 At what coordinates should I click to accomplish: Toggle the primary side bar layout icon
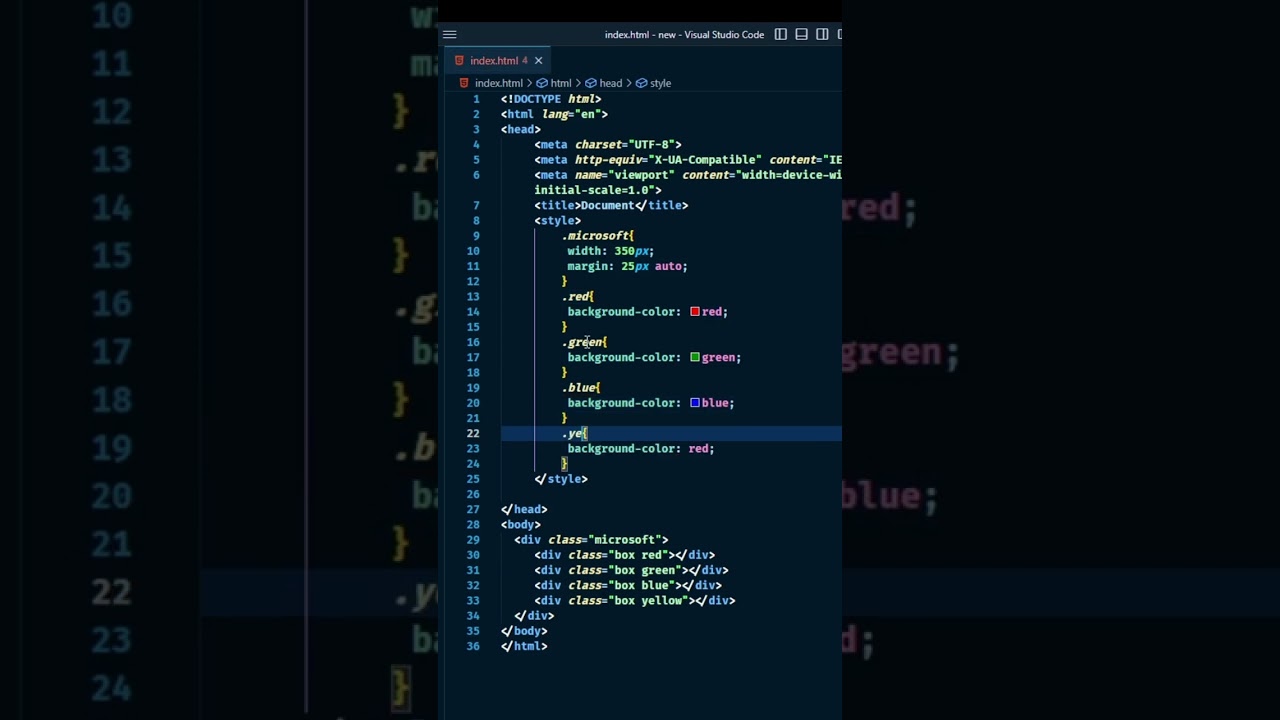coord(780,34)
